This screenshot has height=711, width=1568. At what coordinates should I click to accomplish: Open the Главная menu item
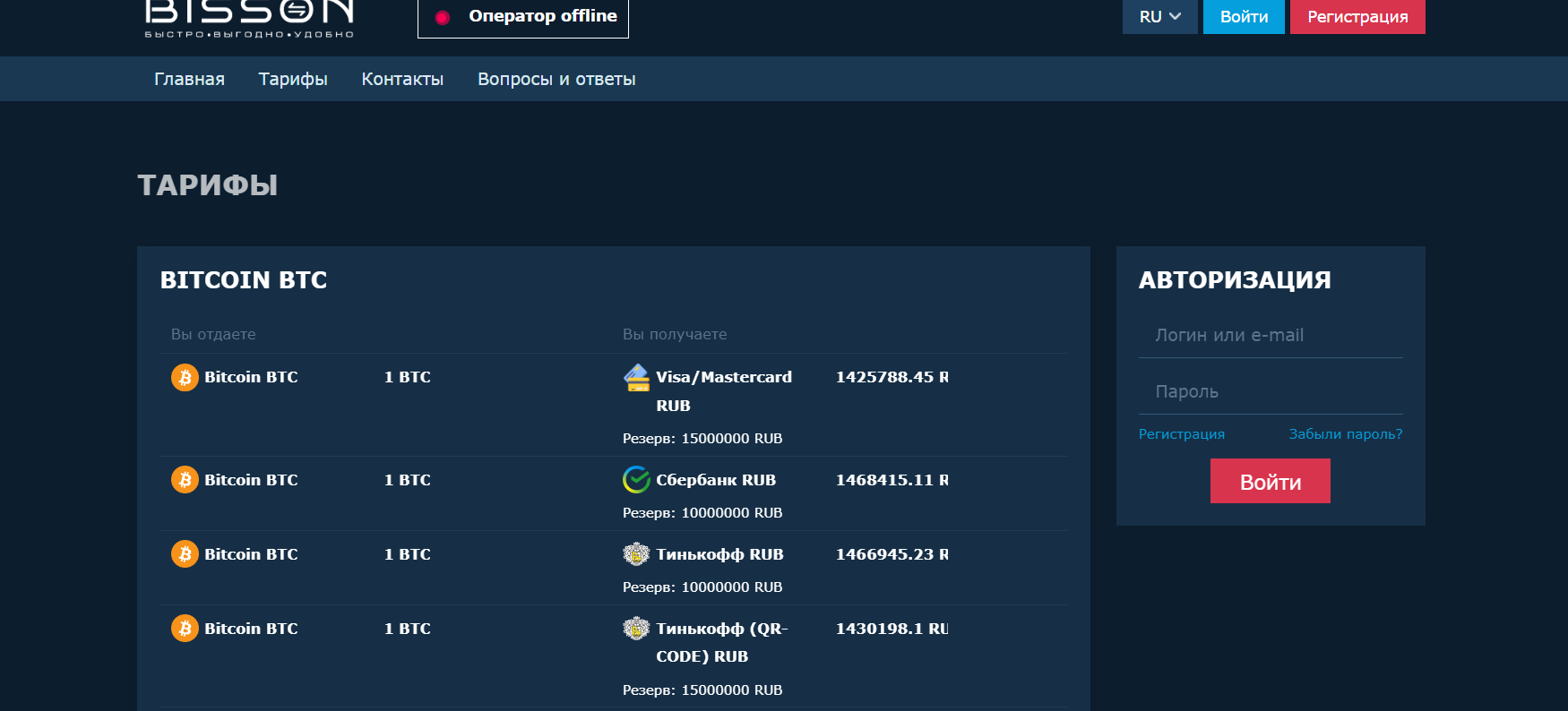pos(189,79)
